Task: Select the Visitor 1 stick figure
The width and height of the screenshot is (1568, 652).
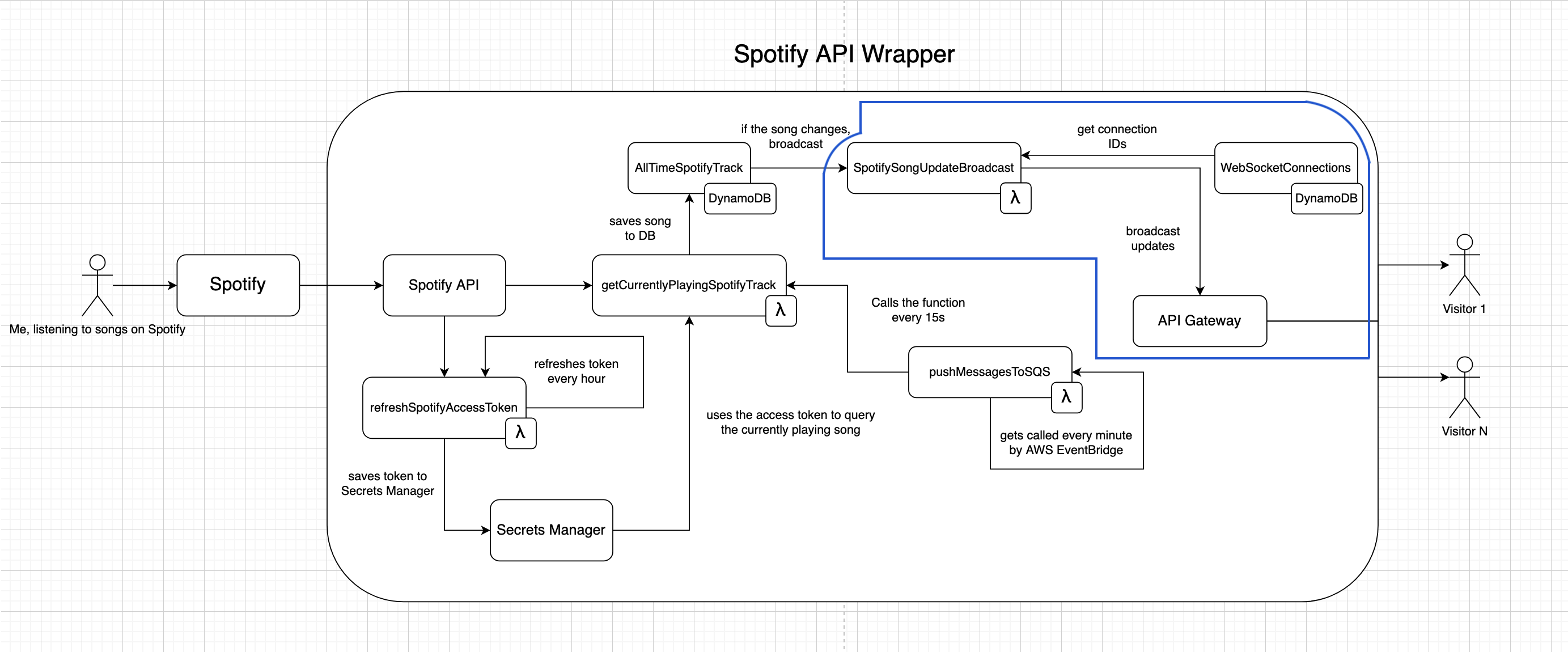Action: point(1464,265)
